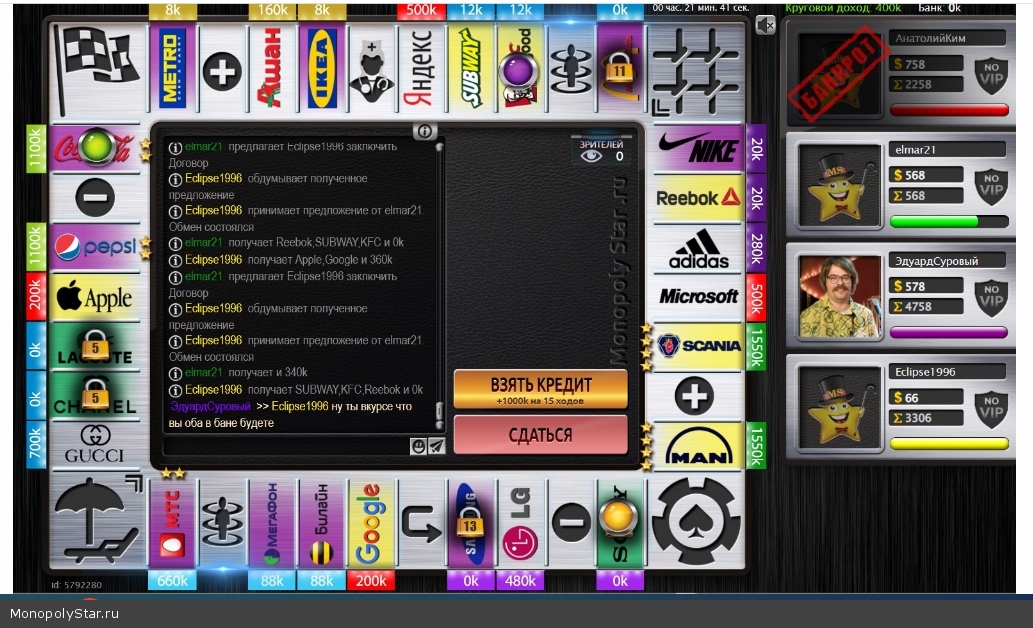Click ВЗЯТЬ КРЕДИТ button
Viewport: 1033px width, 628px height.
pos(540,389)
